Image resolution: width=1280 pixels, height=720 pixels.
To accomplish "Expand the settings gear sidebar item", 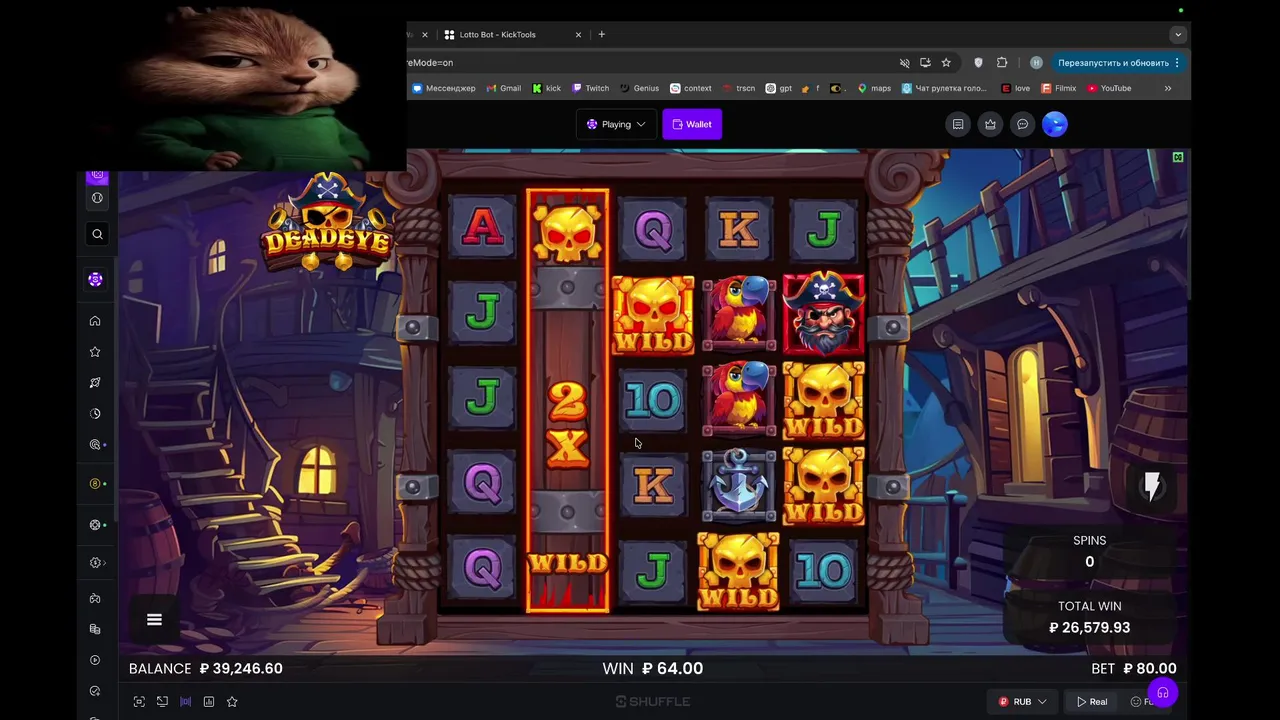I will click(x=97, y=563).
